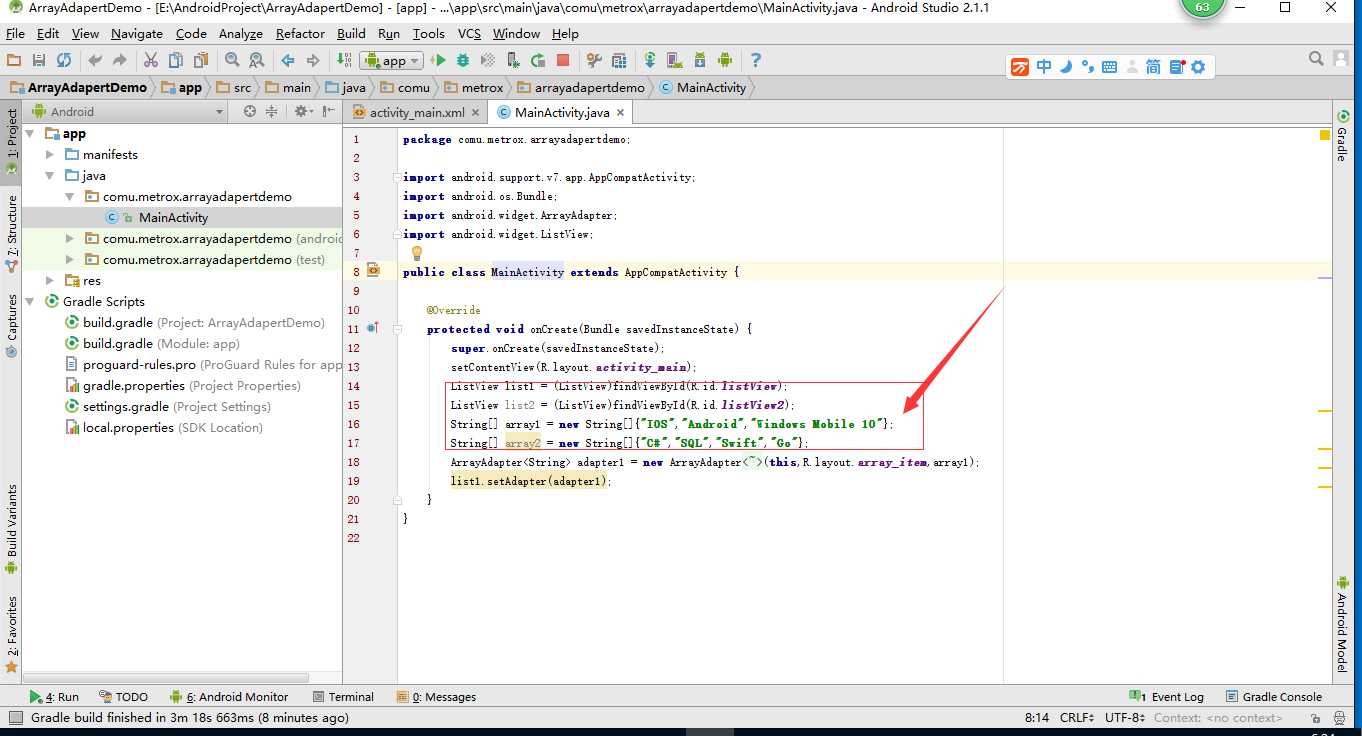Click Attach debugger to Android process icon
Screen dimensions: 1362x736
coord(514,60)
